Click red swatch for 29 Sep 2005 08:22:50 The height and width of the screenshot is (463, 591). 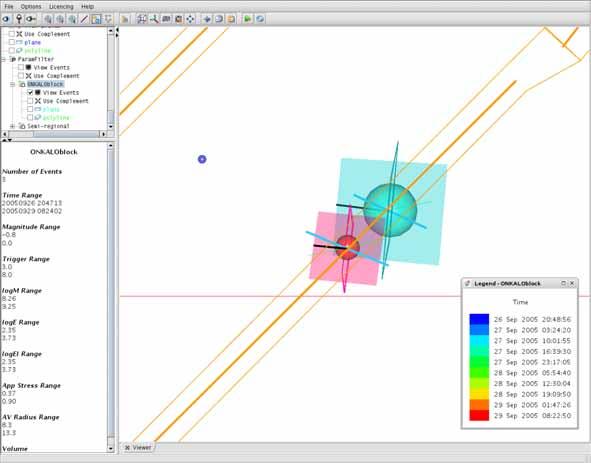point(479,415)
